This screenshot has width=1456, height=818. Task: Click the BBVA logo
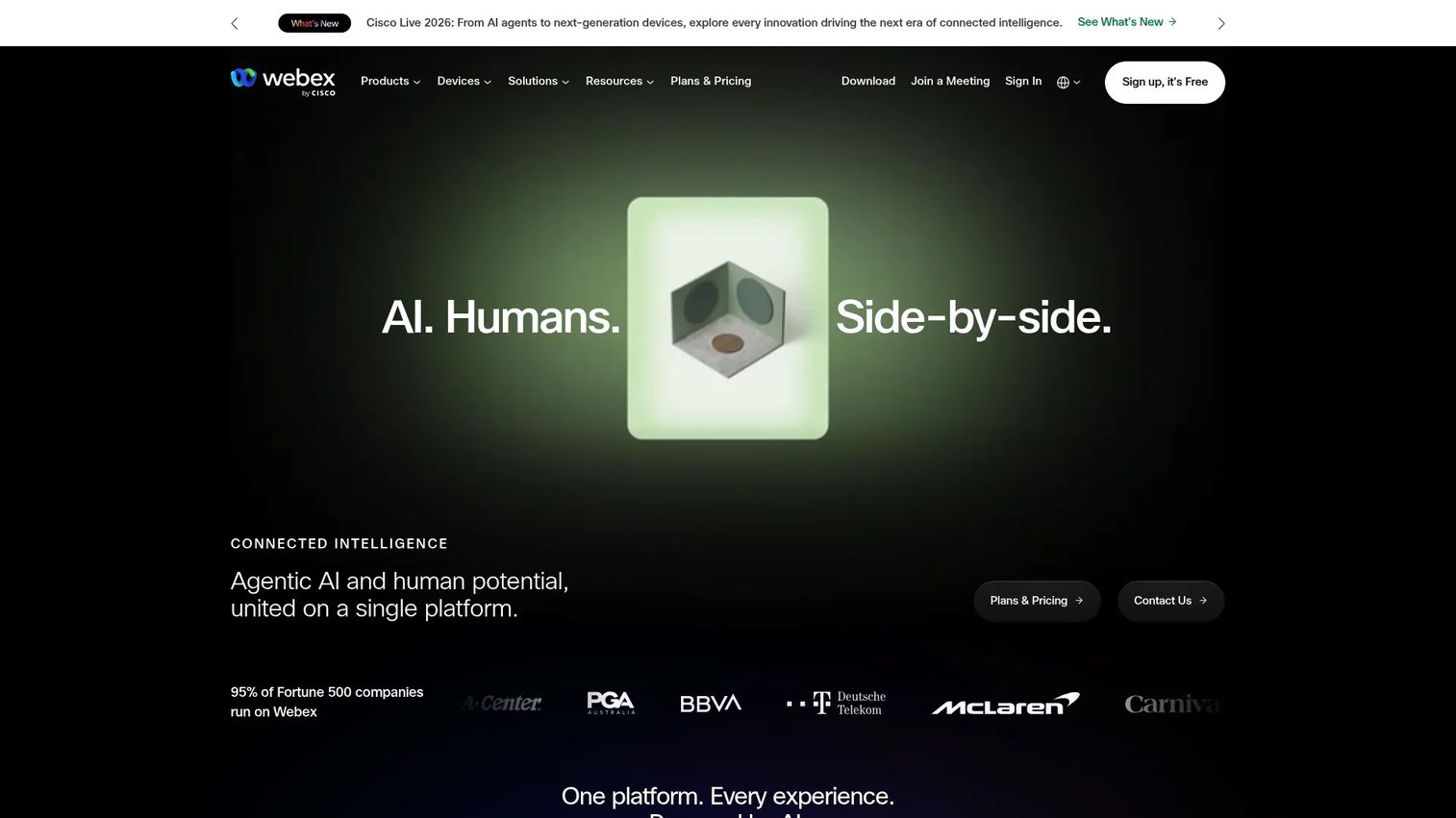point(711,704)
